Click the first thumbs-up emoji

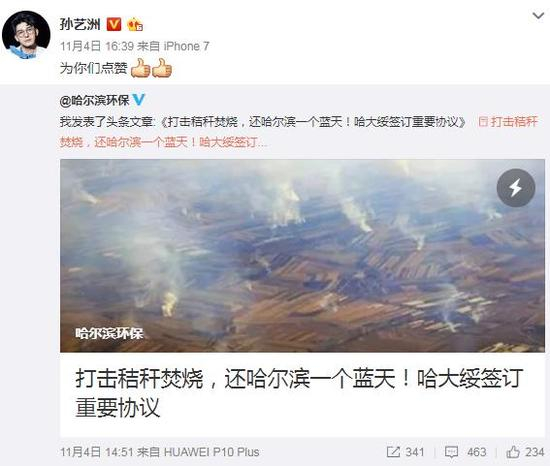coord(140,68)
